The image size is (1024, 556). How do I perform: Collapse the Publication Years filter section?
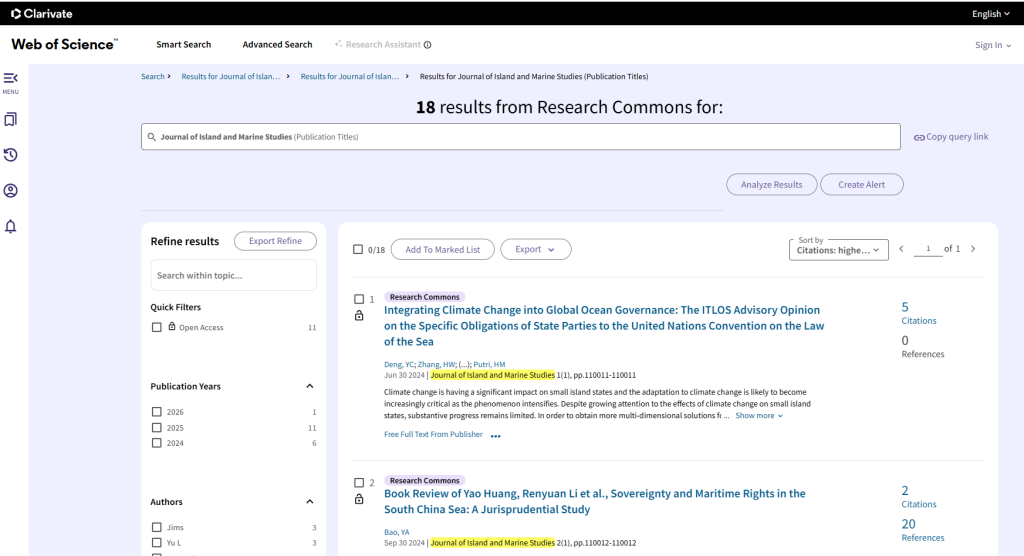coord(309,386)
